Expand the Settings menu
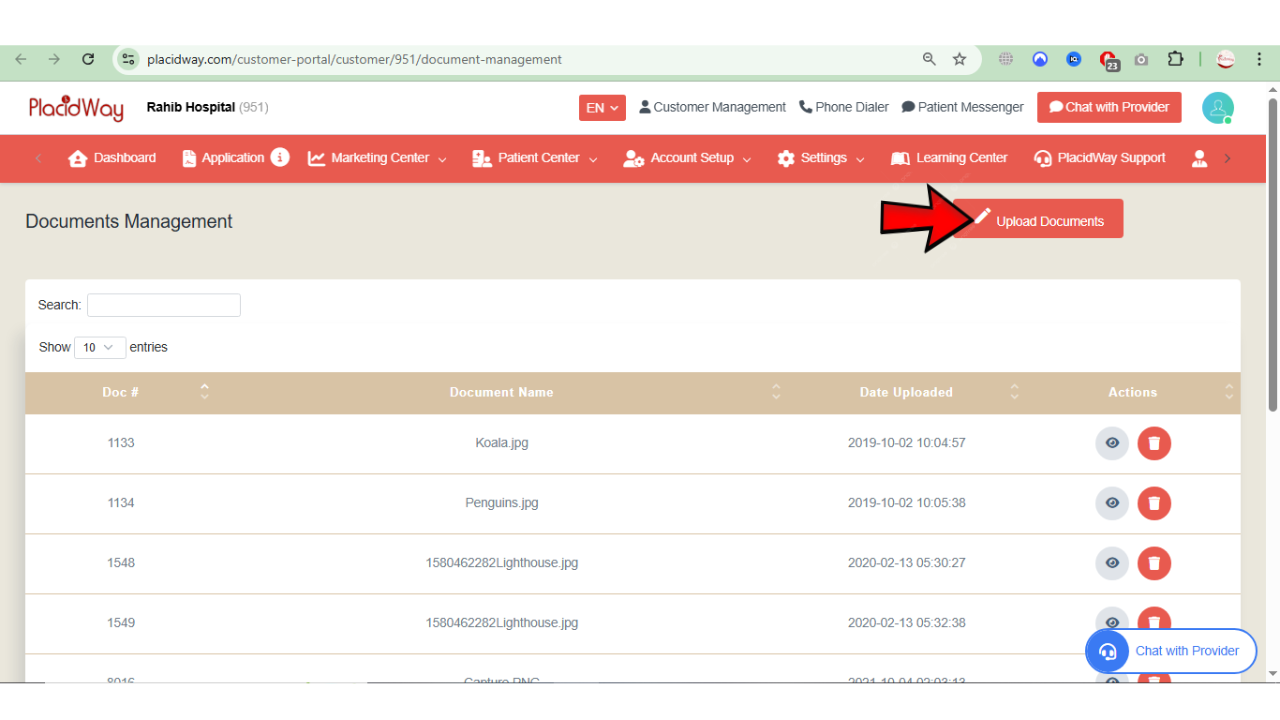This screenshot has height=720, width=1280. [820, 158]
